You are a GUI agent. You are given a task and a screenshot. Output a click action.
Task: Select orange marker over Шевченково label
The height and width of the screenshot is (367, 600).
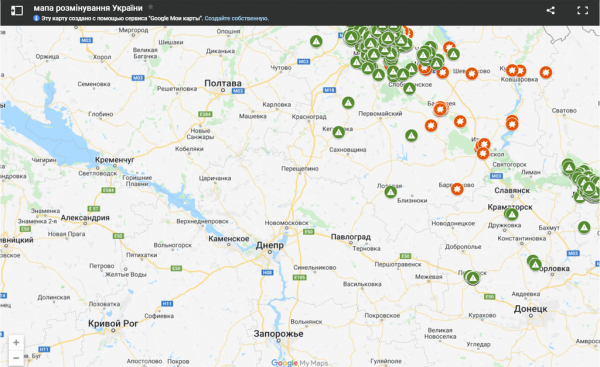point(472,73)
